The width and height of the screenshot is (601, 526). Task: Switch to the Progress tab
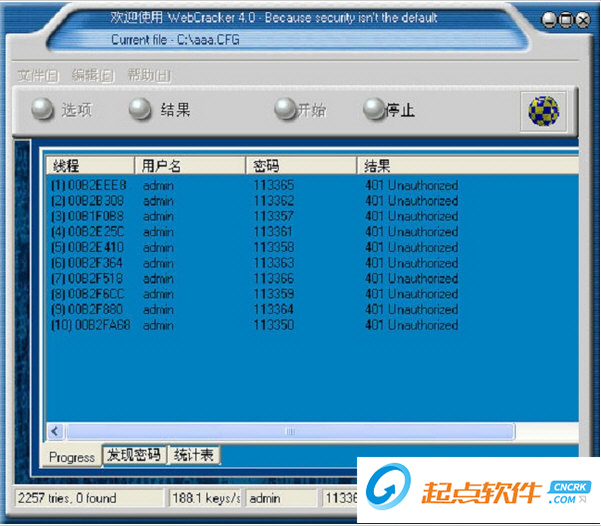tap(72, 457)
